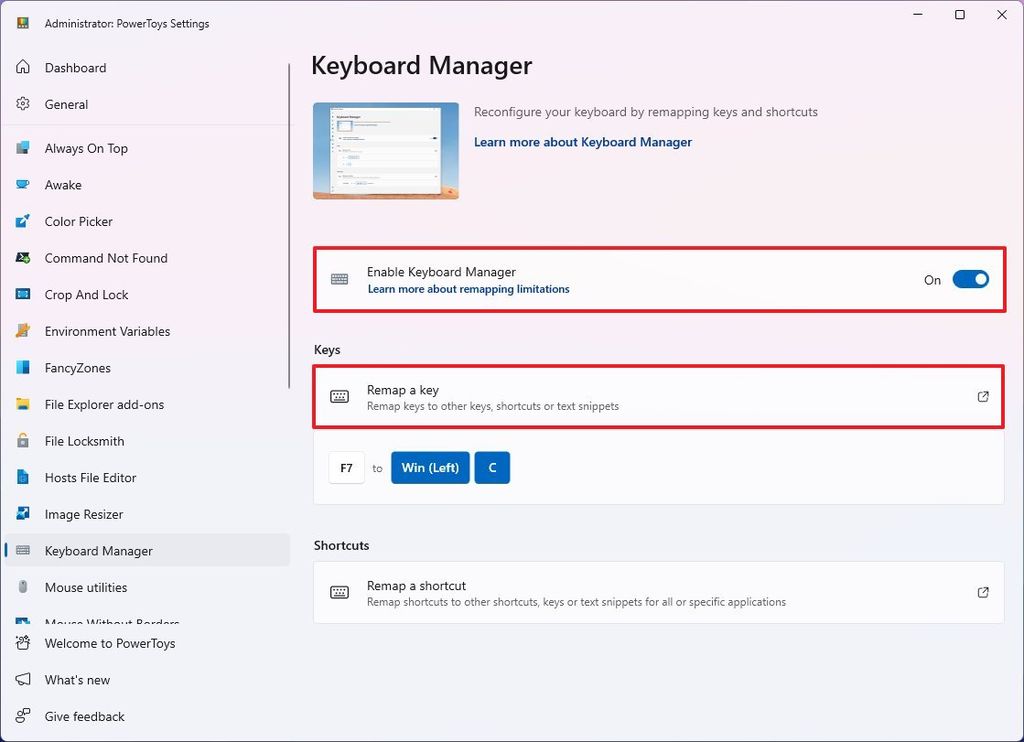This screenshot has height=742, width=1024.
Task: Turn off the Enable Keyboard Manager toggle
Action: click(968, 280)
